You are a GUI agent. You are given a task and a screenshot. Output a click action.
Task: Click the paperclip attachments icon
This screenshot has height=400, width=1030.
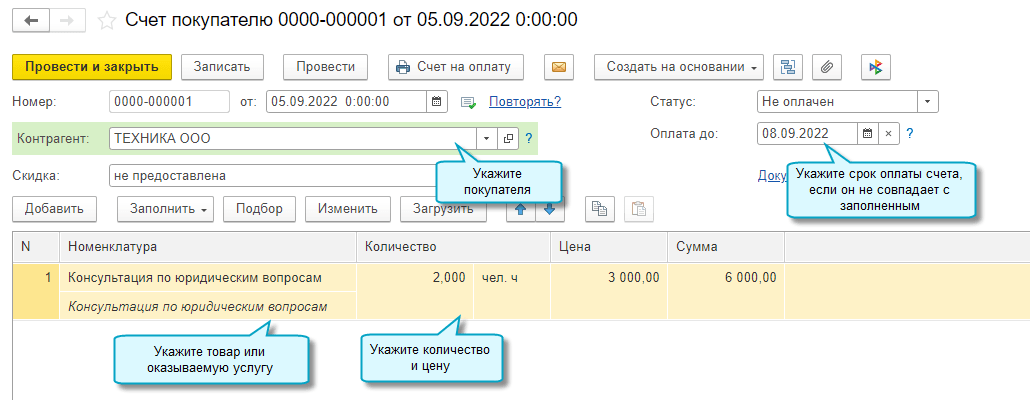coord(826,67)
